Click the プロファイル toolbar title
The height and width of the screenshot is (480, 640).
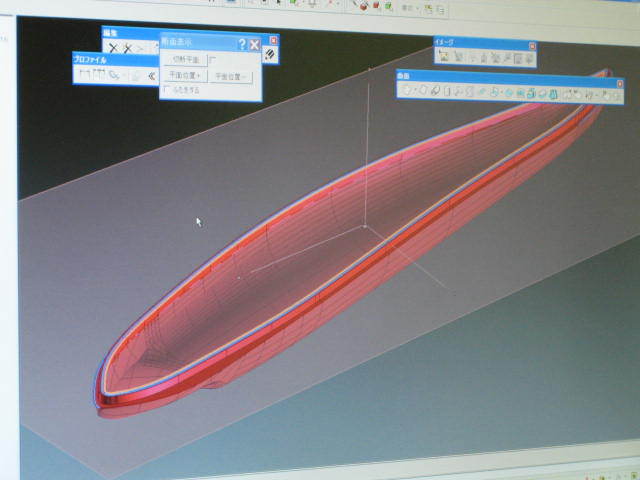(90, 60)
